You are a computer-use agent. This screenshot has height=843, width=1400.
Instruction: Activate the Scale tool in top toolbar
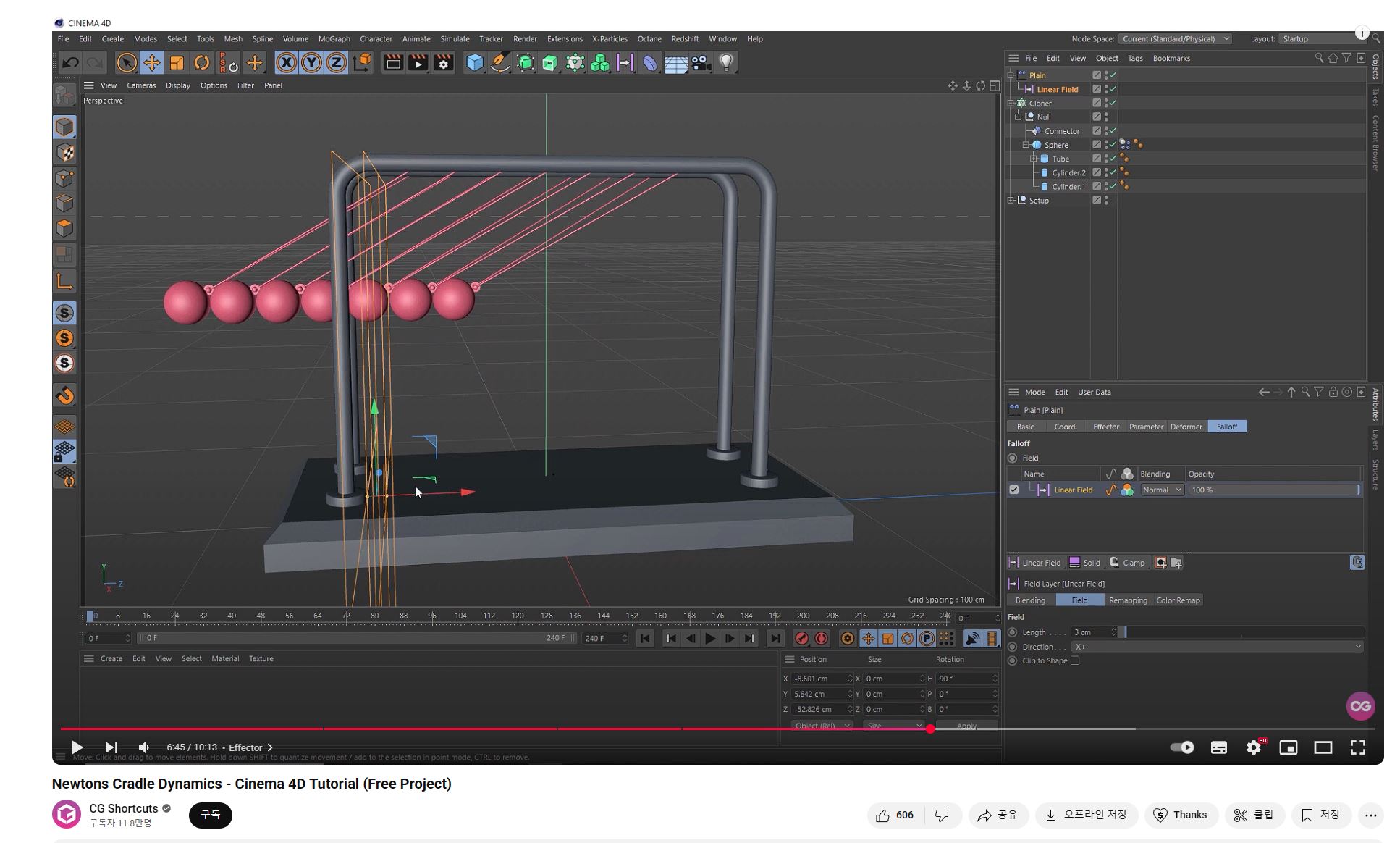(177, 63)
